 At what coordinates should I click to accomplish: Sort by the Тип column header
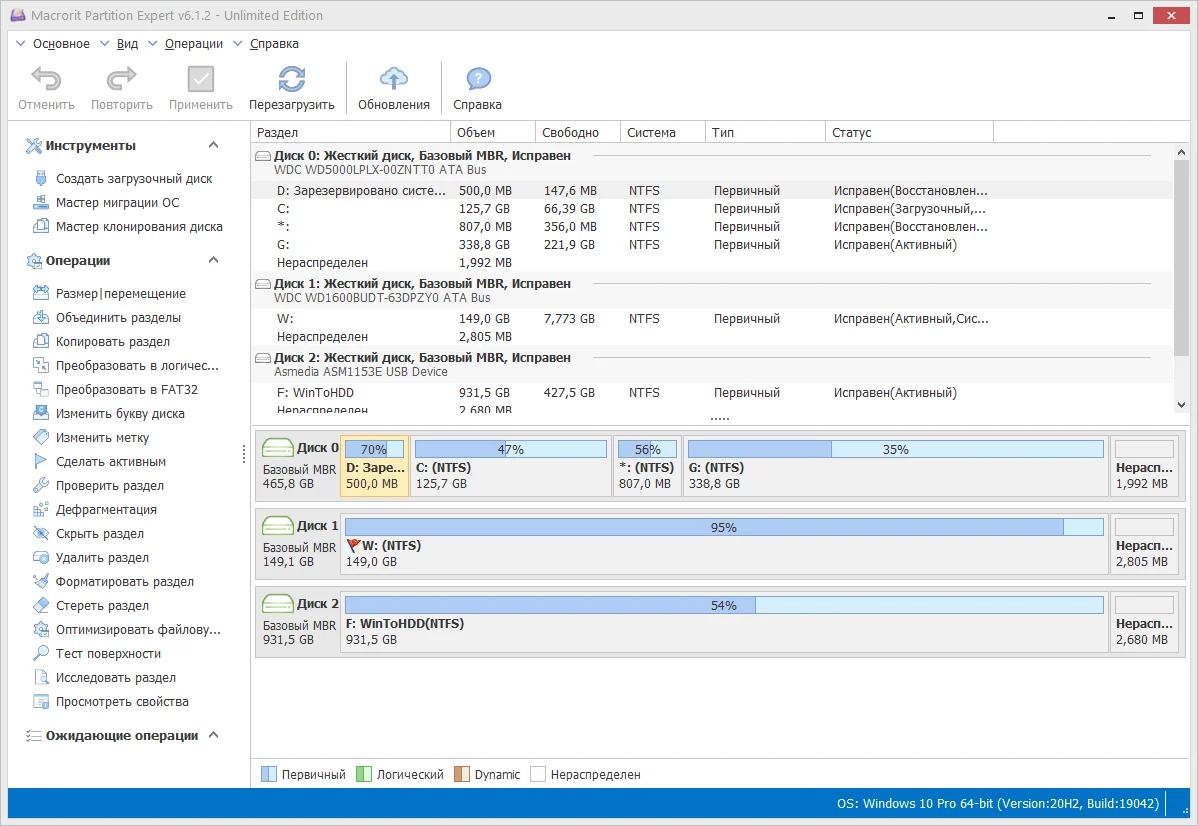(766, 132)
